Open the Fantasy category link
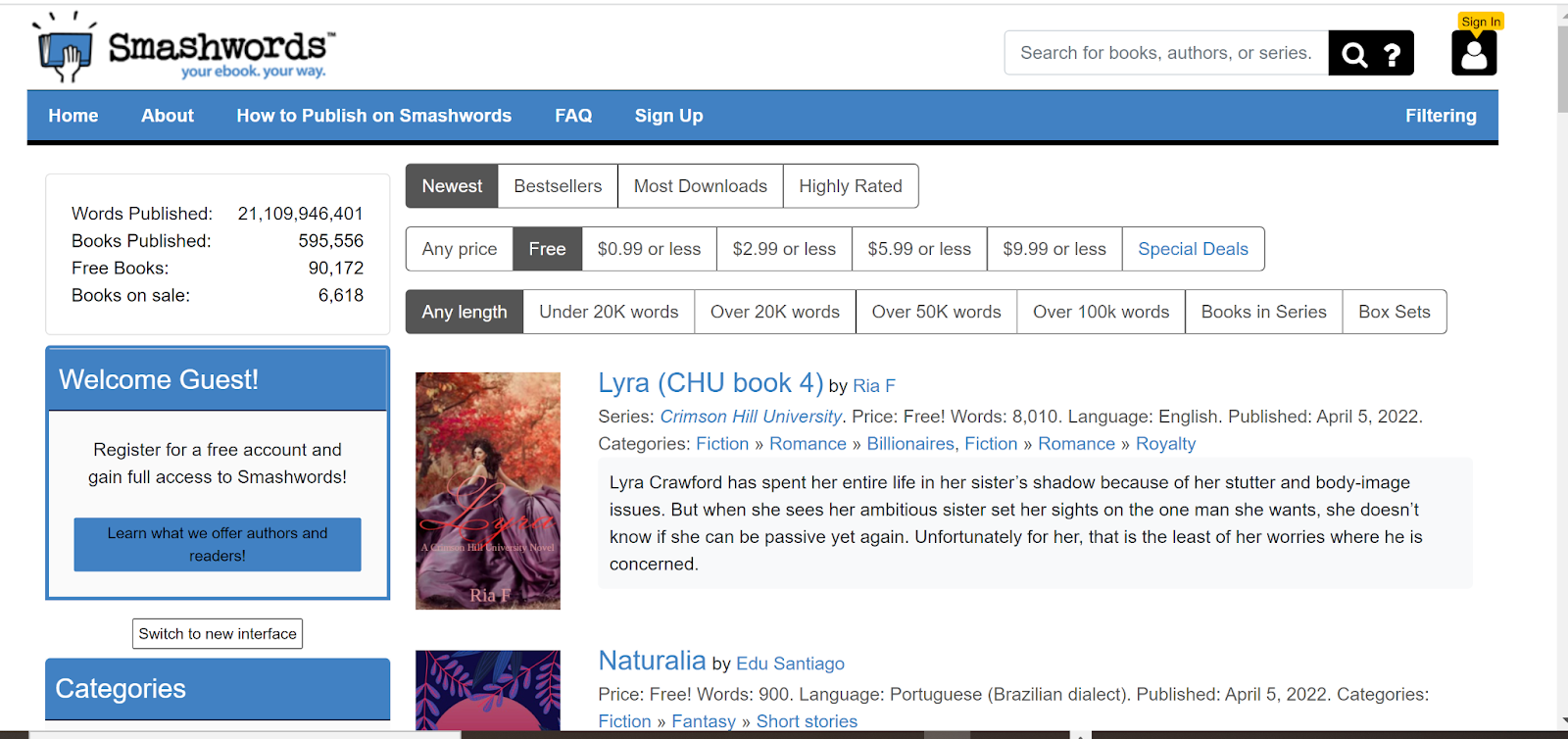This screenshot has width=1568, height=739. click(x=704, y=721)
